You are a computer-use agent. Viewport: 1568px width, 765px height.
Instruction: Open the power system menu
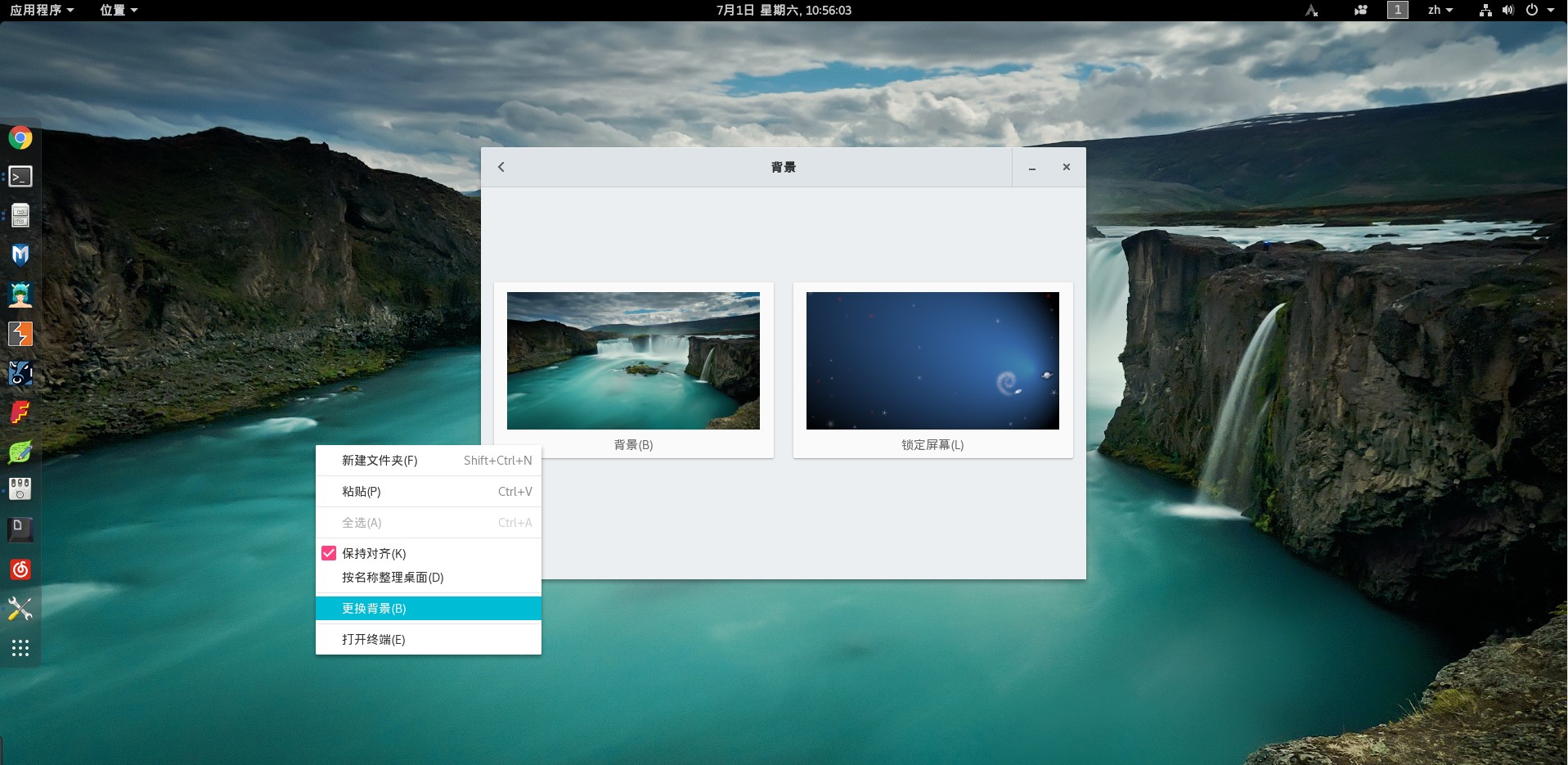tap(1539, 10)
